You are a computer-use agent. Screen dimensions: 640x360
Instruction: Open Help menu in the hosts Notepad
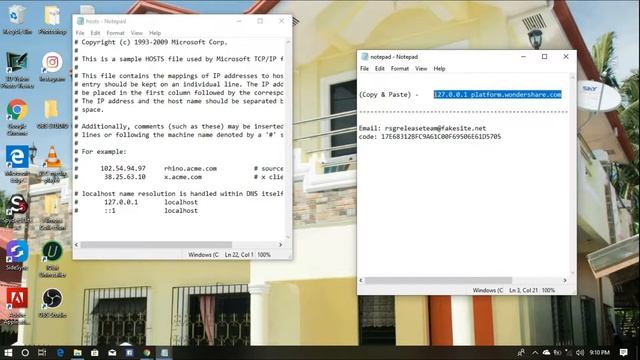pos(155,33)
